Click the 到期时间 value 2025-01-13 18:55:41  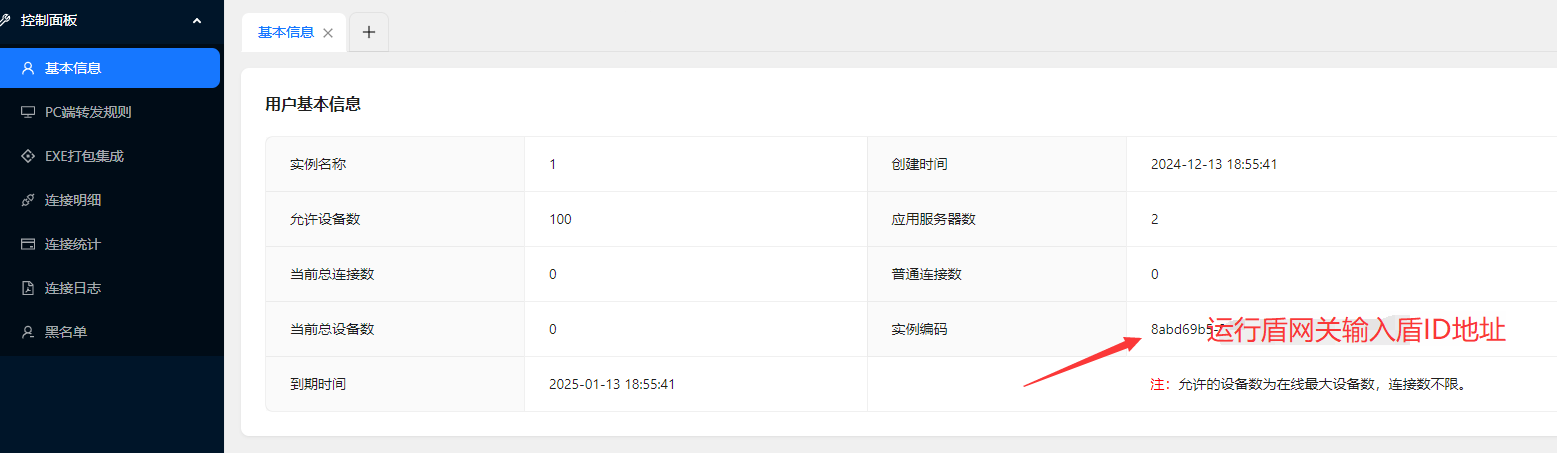click(x=612, y=384)
